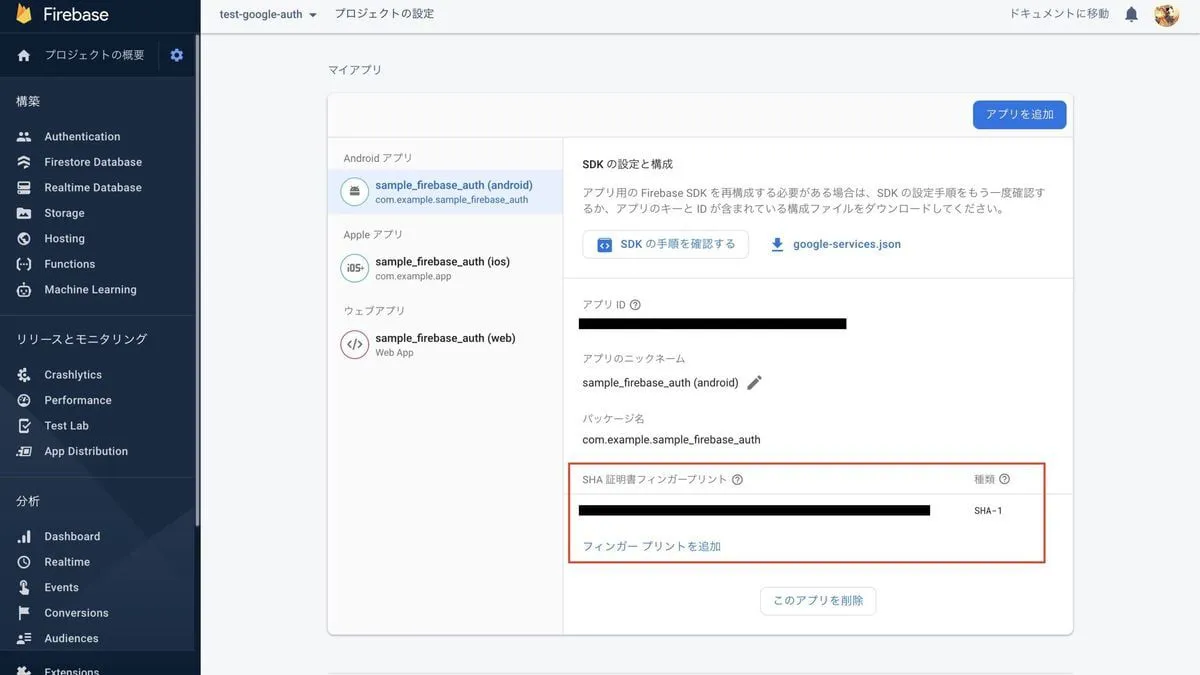Open the test-google-auth project dropdown
This screenshot has width=1200, height=675.
268,14
